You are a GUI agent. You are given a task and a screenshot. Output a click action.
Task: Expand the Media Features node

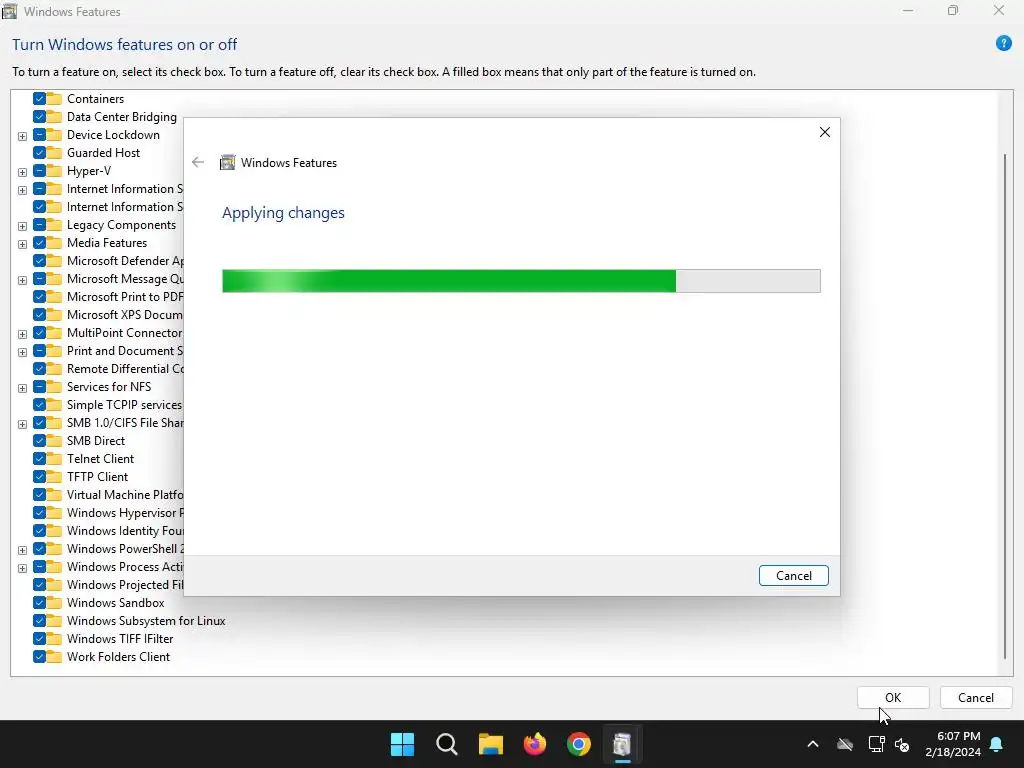(x=22, y=244)
